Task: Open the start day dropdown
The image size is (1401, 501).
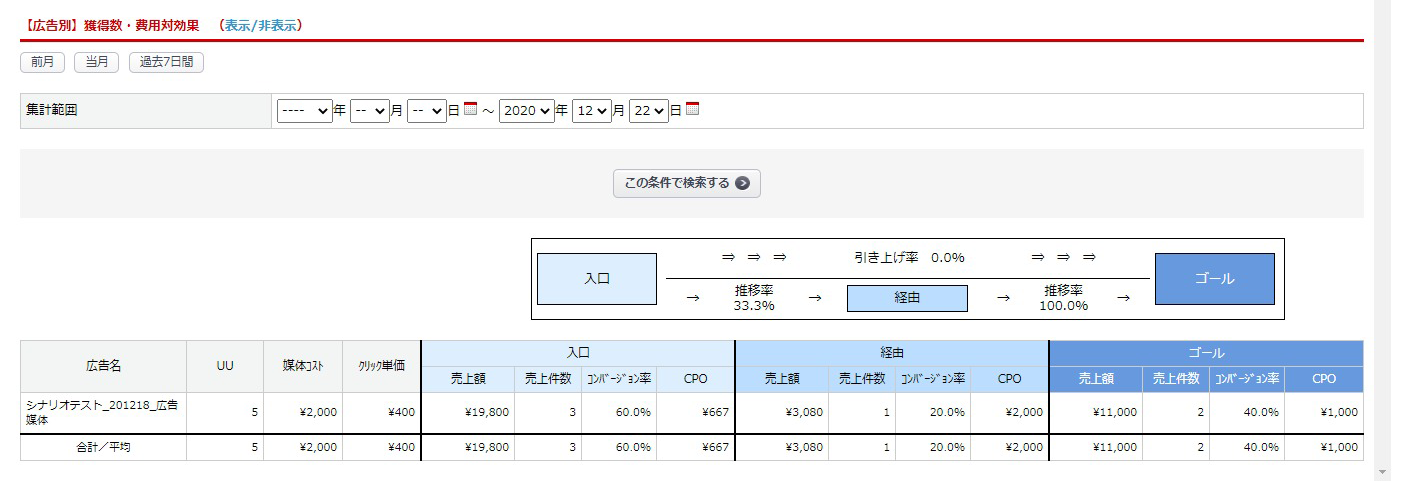Action: [426, 111]
